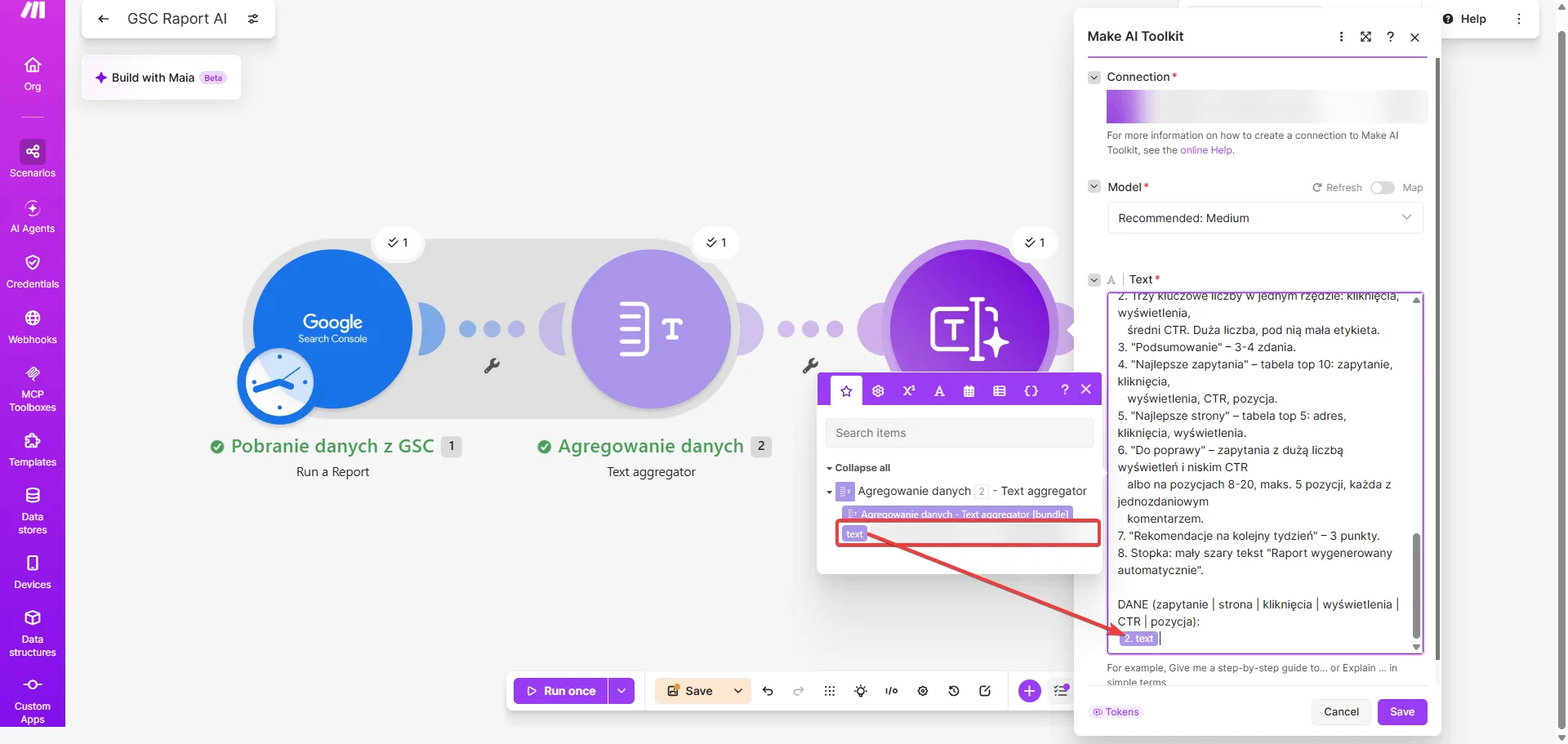Open the Run once options dropdown arrow
This screenshot has width=1568, height=744.
621,691
